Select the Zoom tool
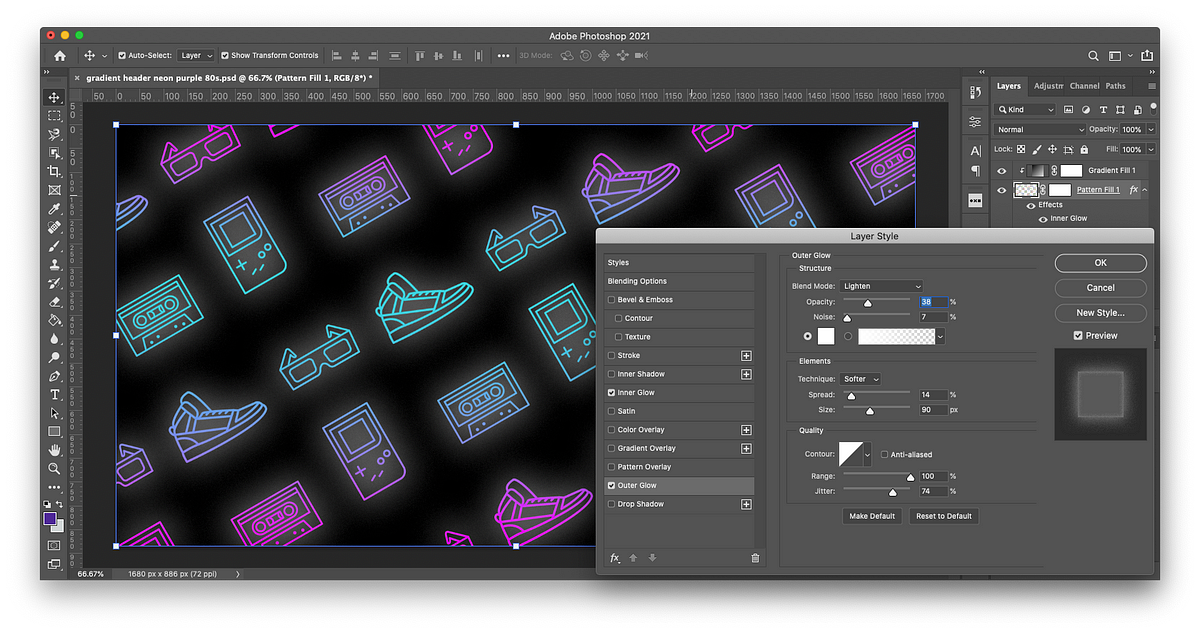The image size is (1200, 633). [x=54, y=468]
